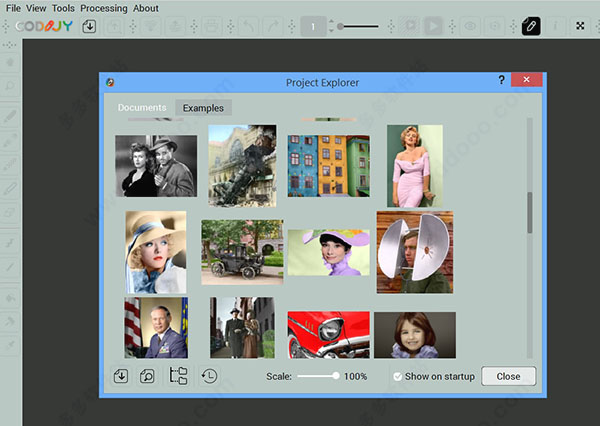Click the open document icon beside CODIJY logo
The height and width of the screenshot is (426, 600).
tap(89, 26)
